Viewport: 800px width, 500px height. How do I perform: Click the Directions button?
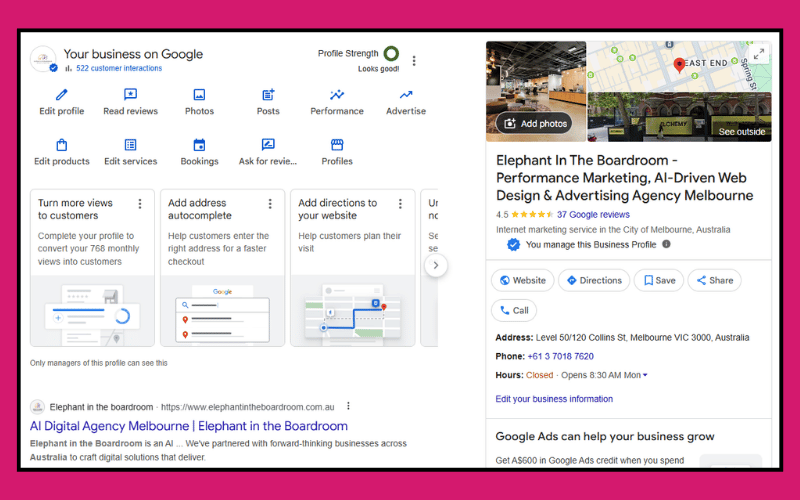coord(594,280)
